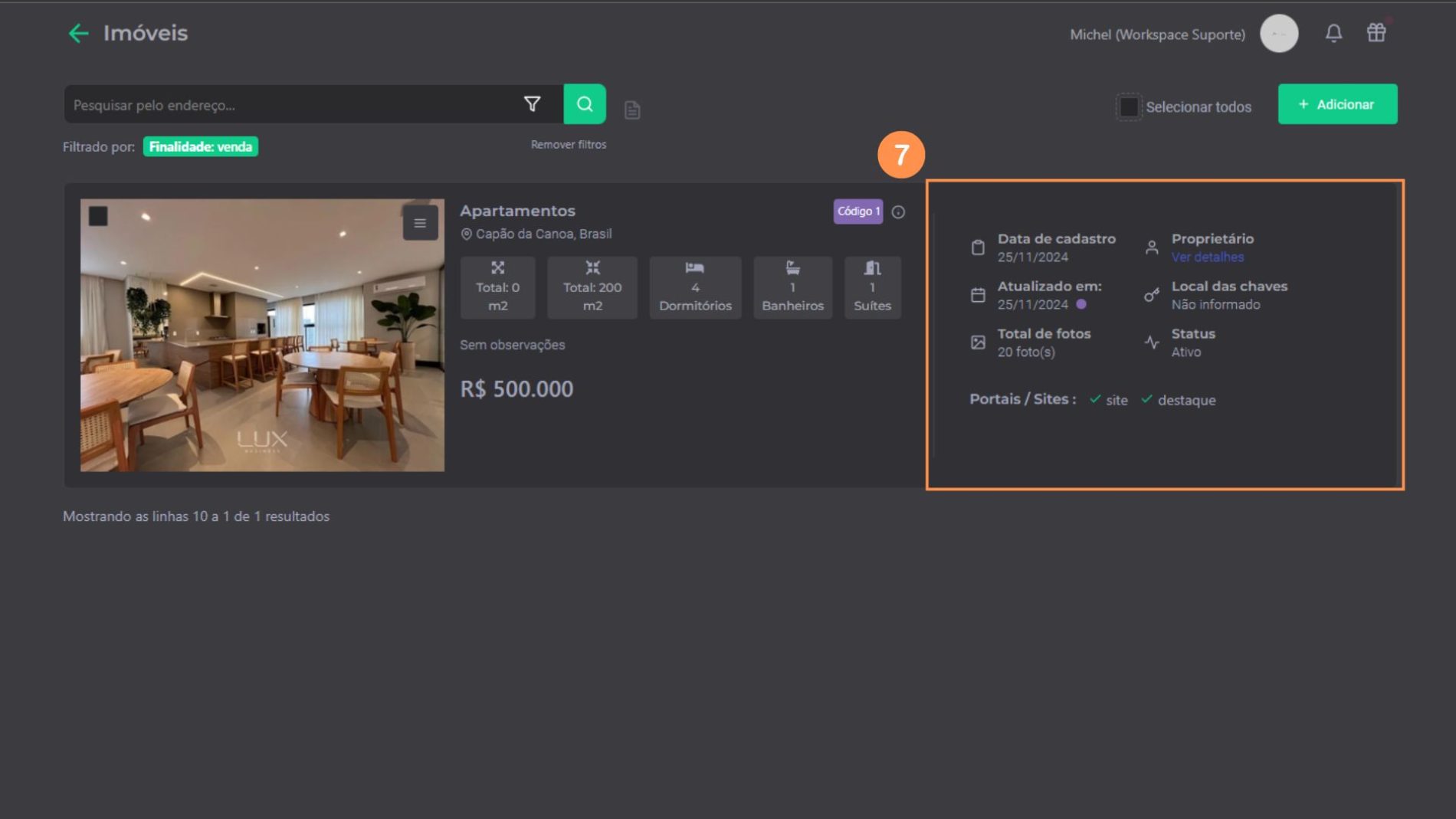Click Remover filtros link
1456x819 pixels.
pos(568,145)
